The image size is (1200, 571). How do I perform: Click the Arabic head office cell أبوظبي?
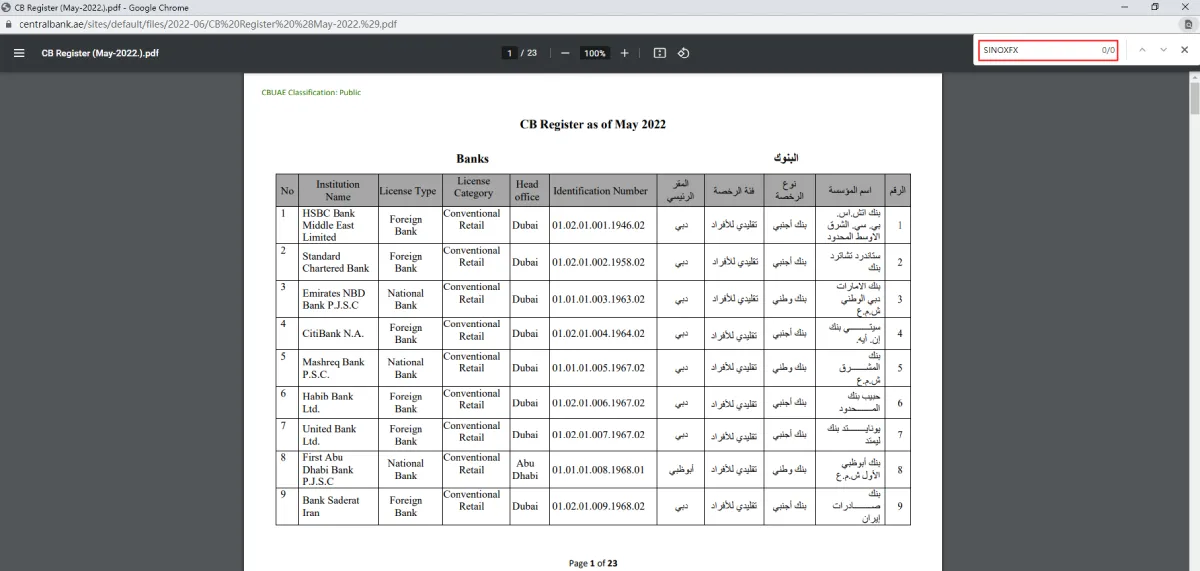click(680, 469)
